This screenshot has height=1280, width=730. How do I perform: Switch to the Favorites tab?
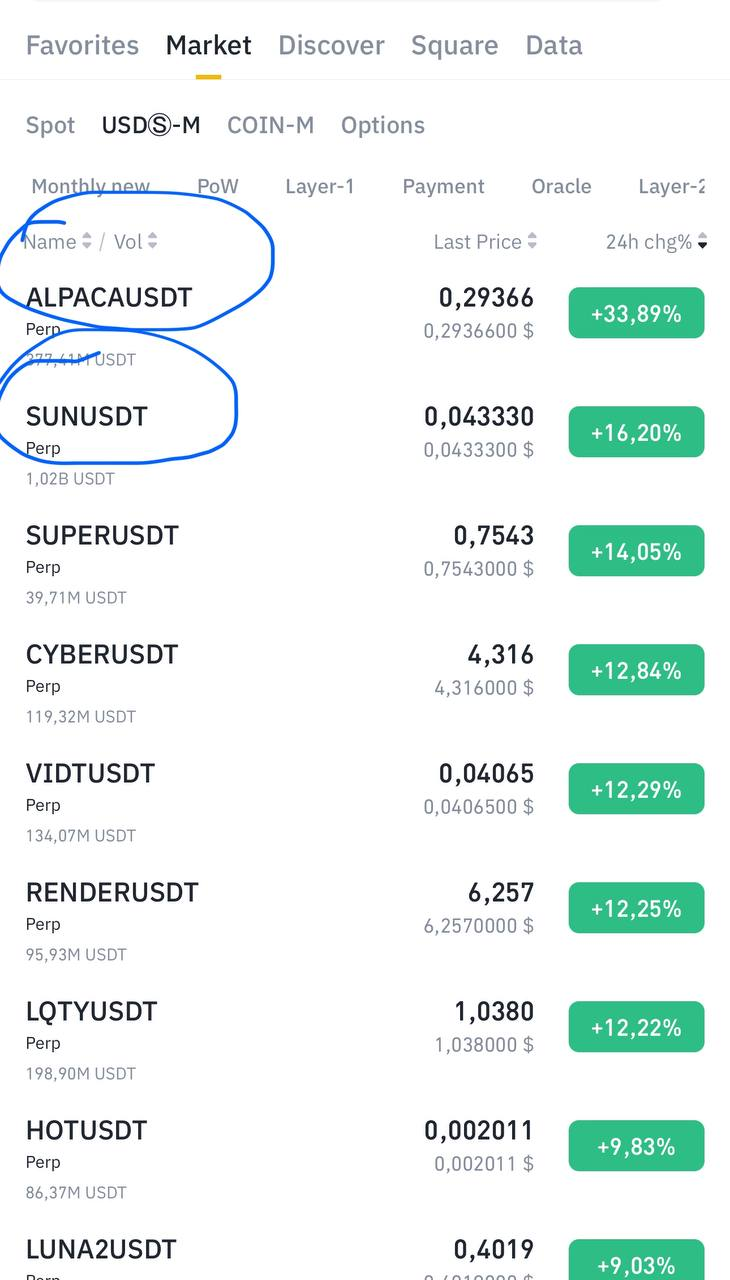point(82,45)
